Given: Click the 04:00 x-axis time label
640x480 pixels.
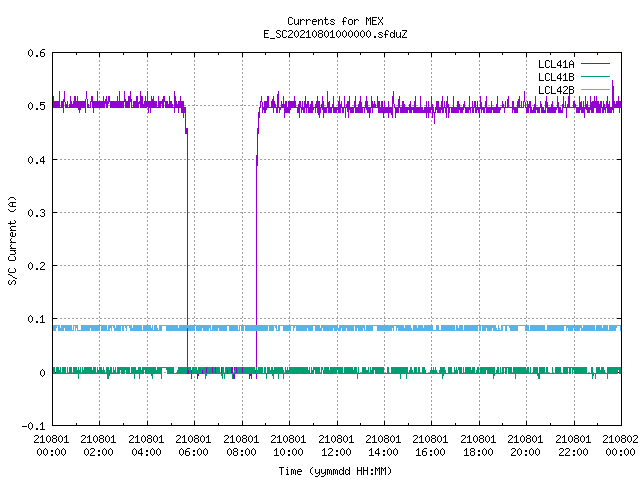Looking at the screenshot, I should point(146,452).
